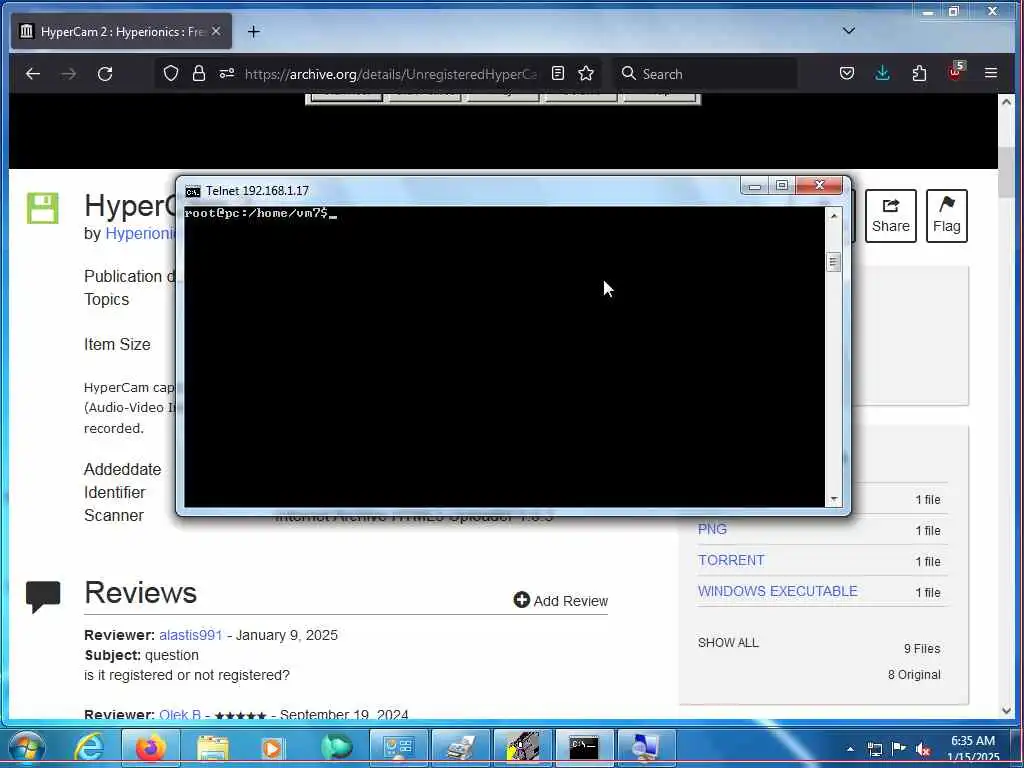
Task: Open the Hyperionics author link
Action: point(141,234)
